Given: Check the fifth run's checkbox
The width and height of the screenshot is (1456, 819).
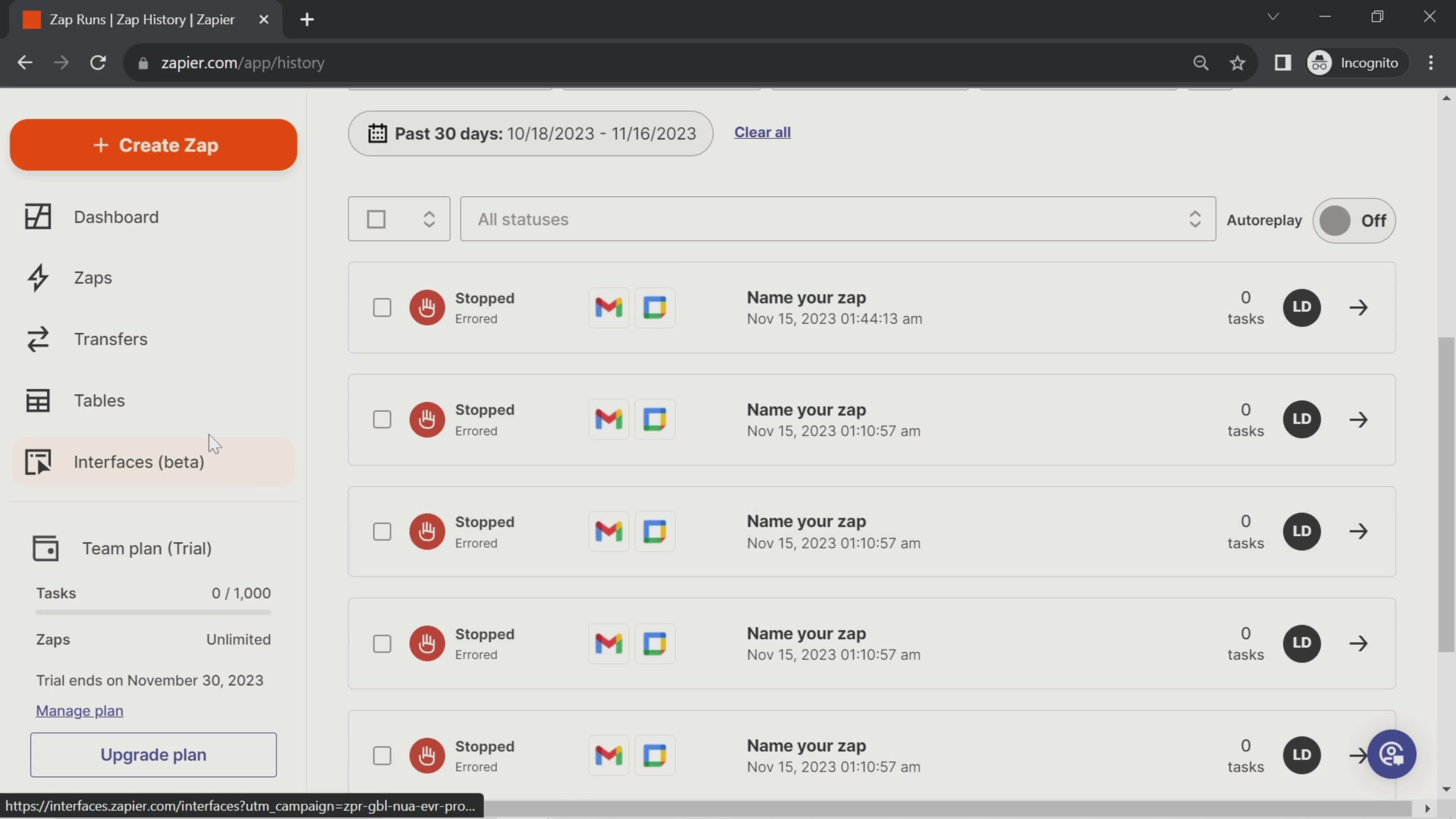Looking at the screenshot, I should coord(382,756).
